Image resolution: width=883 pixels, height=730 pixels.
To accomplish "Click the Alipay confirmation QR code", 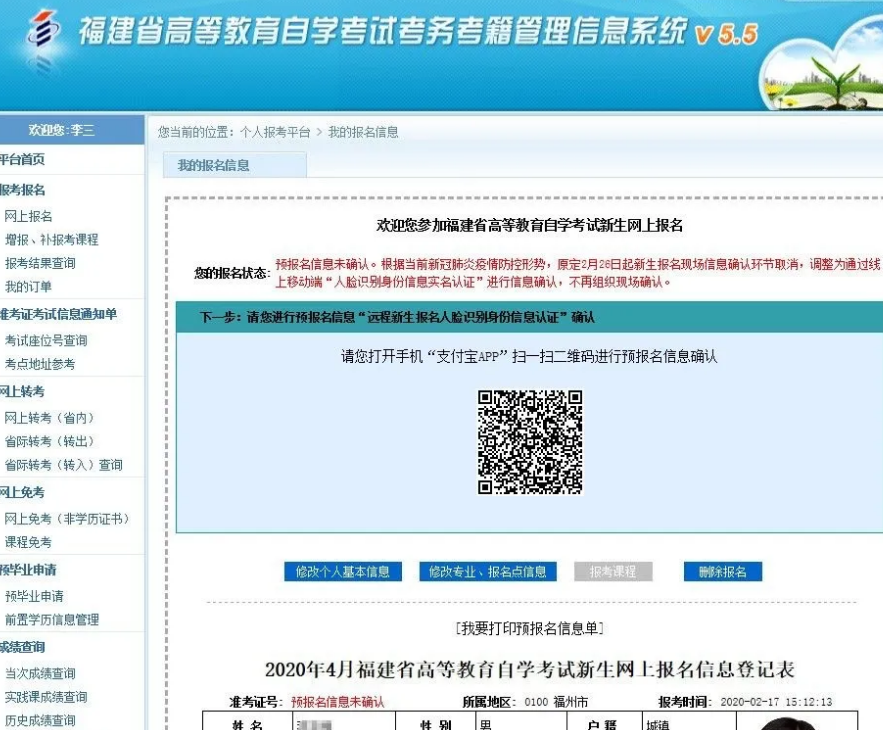I will 530,442.
